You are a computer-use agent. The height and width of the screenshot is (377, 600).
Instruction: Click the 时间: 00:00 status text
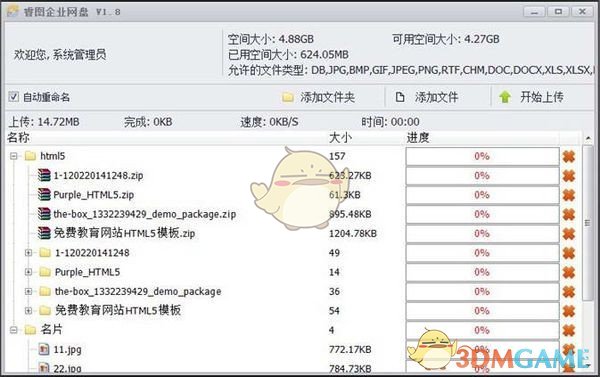390,122
